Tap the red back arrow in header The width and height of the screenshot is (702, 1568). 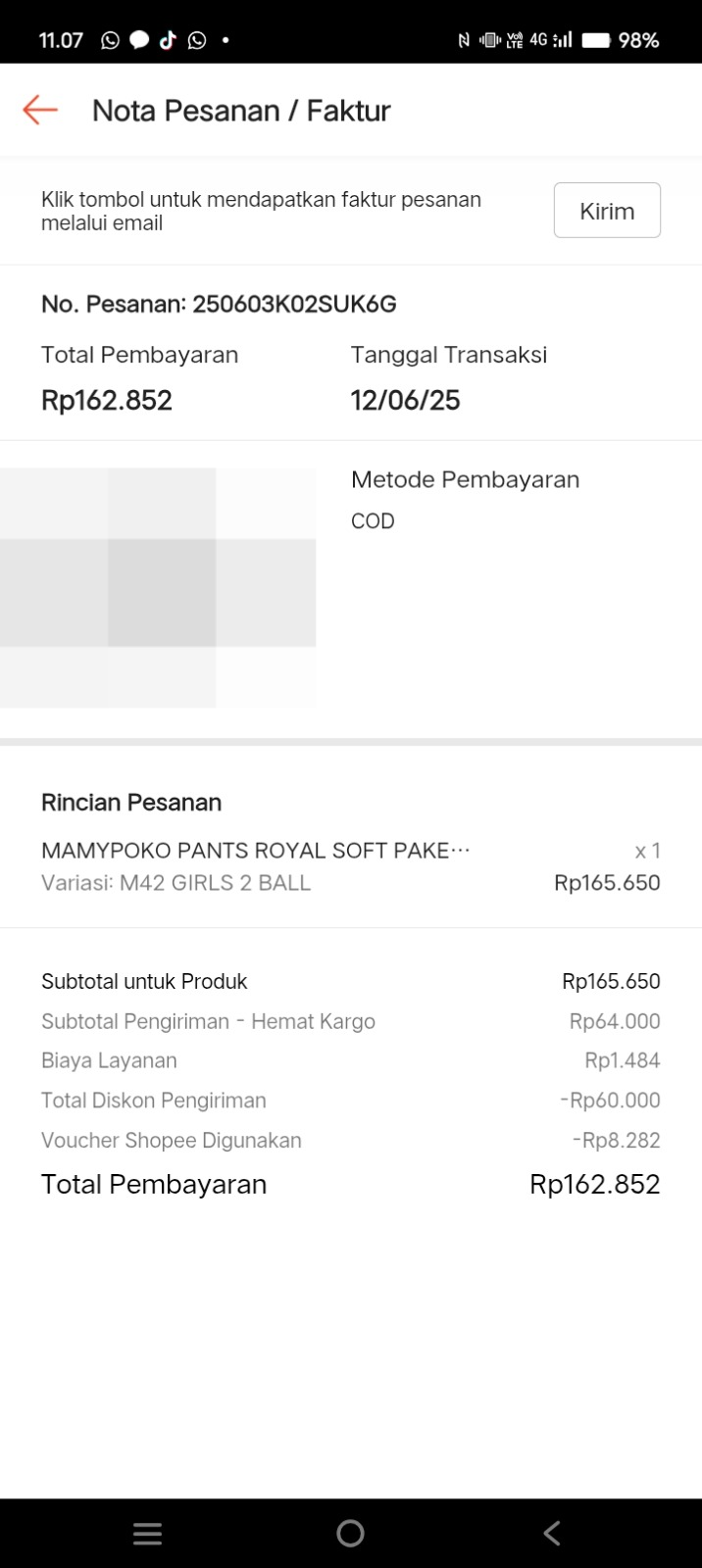[x=40, y=110]
